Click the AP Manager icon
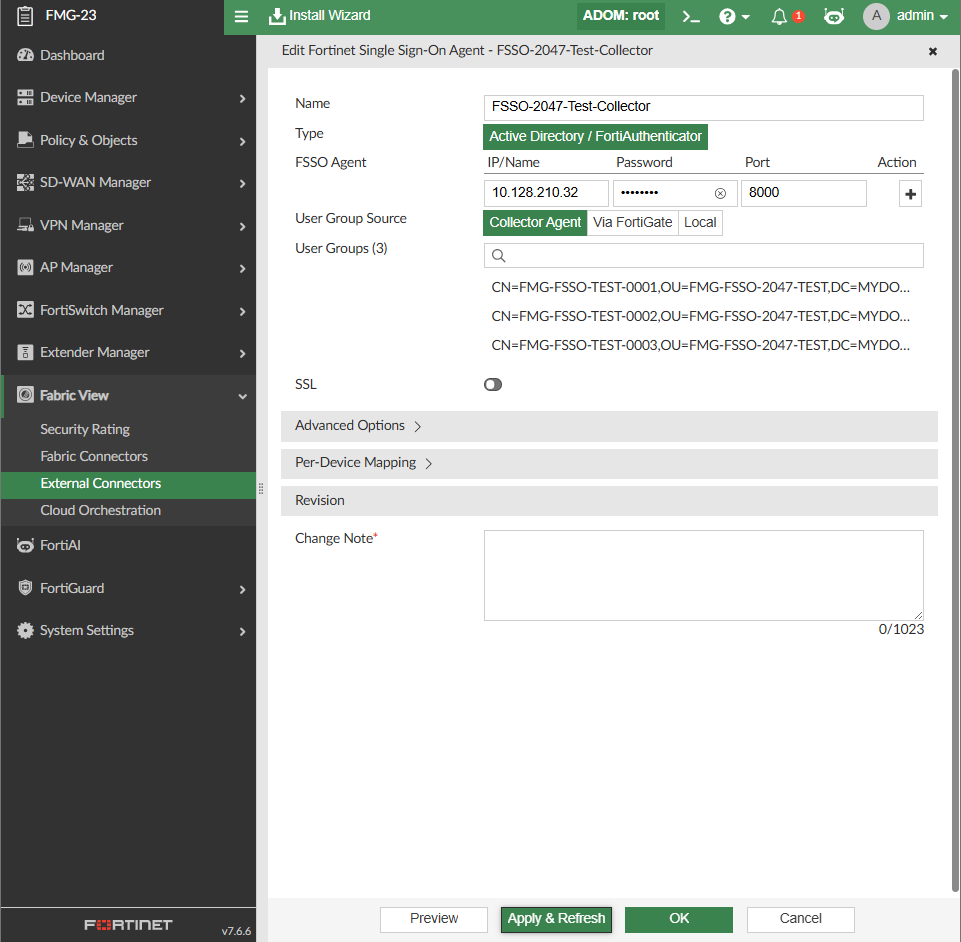The height and width of the screenshot is (942, 961). click(x=25, y=268)
